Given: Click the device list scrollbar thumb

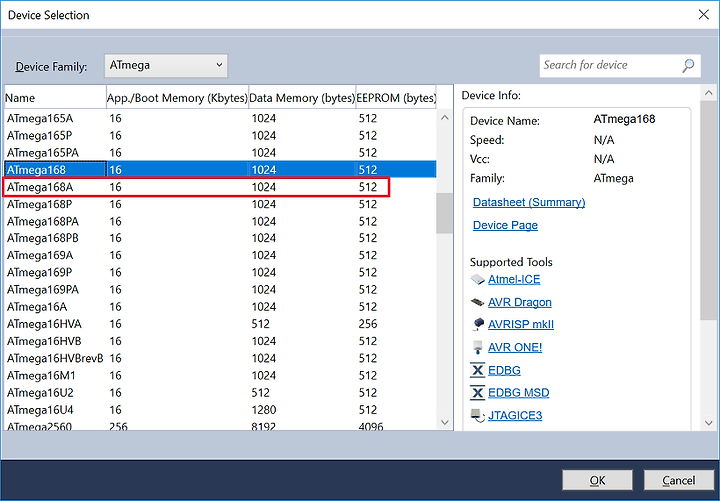Looking at the screenshot, I should click(444, 213).
